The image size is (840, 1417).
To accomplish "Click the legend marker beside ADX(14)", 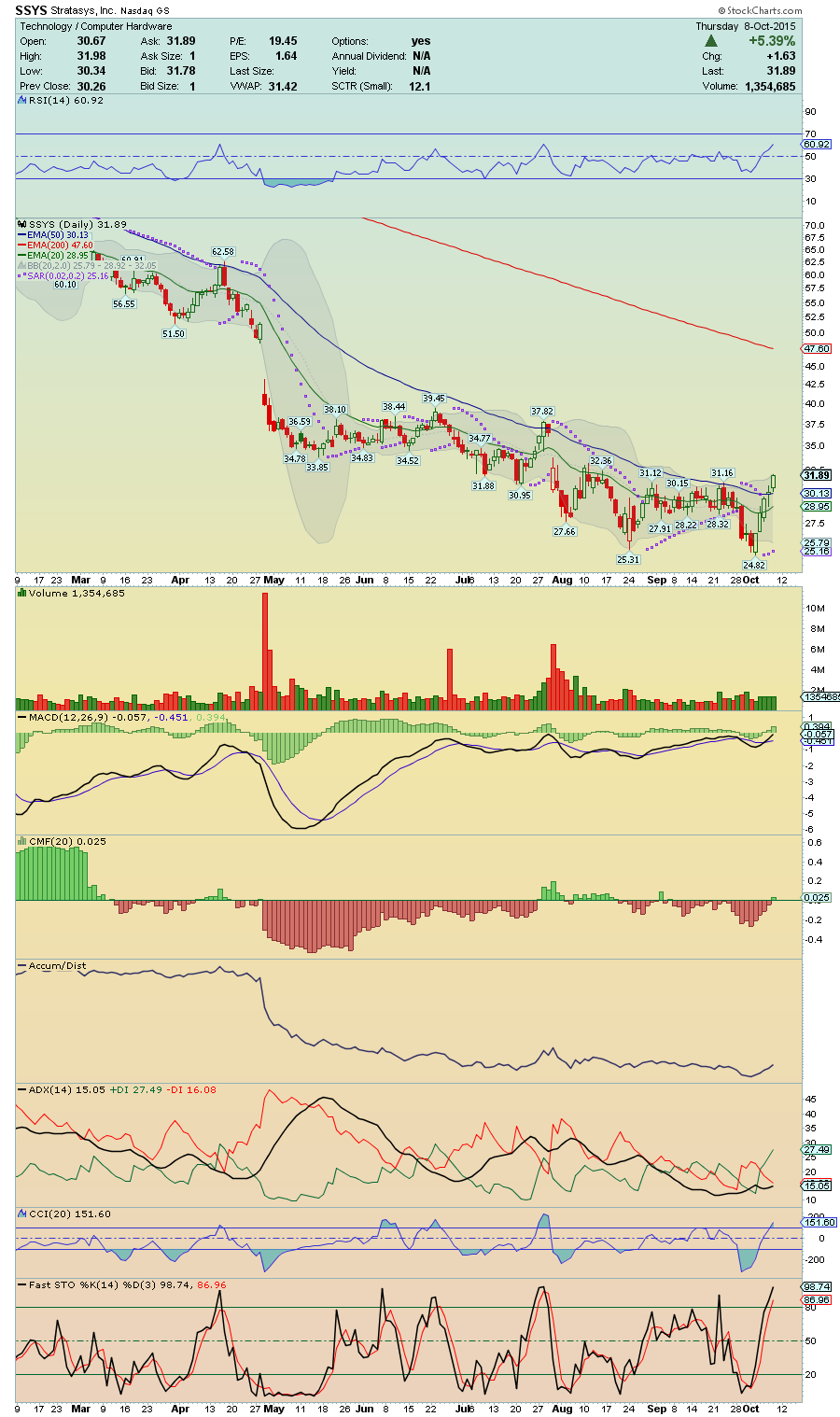I will pos(22,1089).
